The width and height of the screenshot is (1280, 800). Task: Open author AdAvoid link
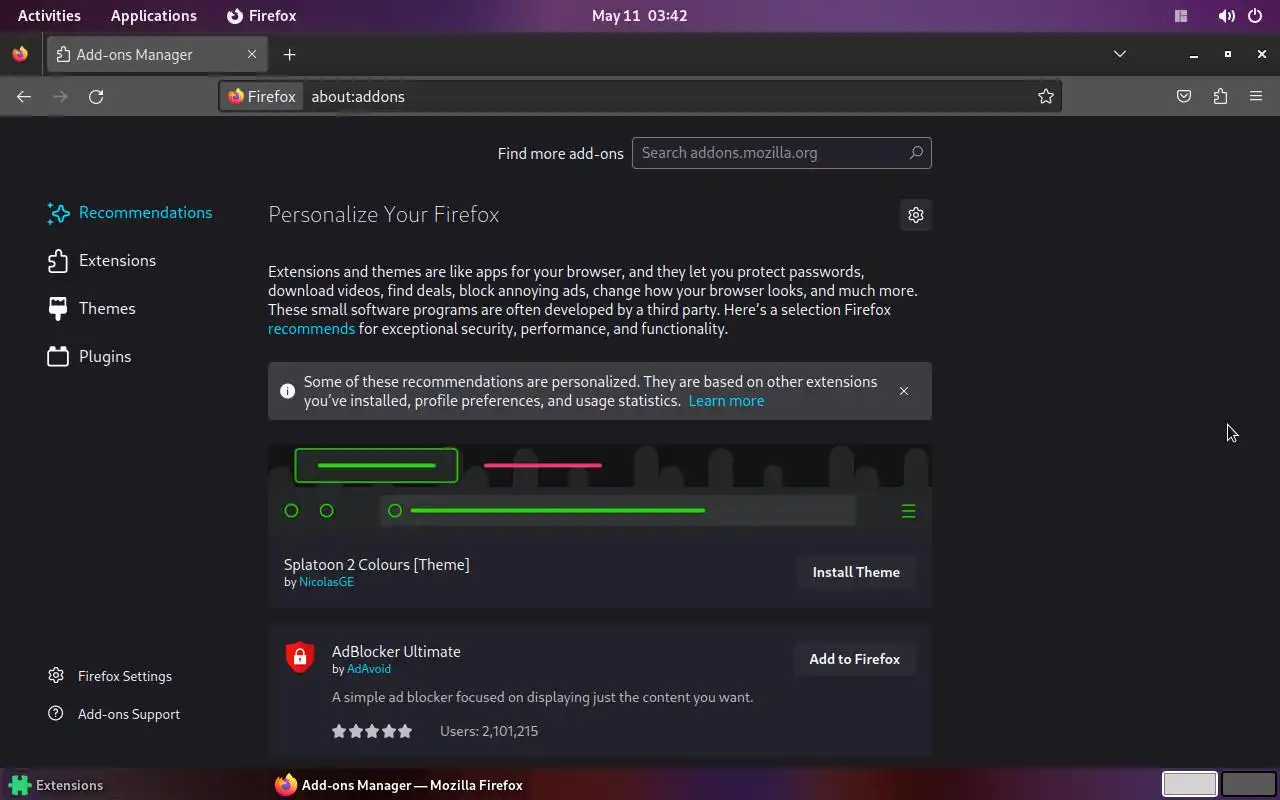pyautogui.click(x=369, y=669)
